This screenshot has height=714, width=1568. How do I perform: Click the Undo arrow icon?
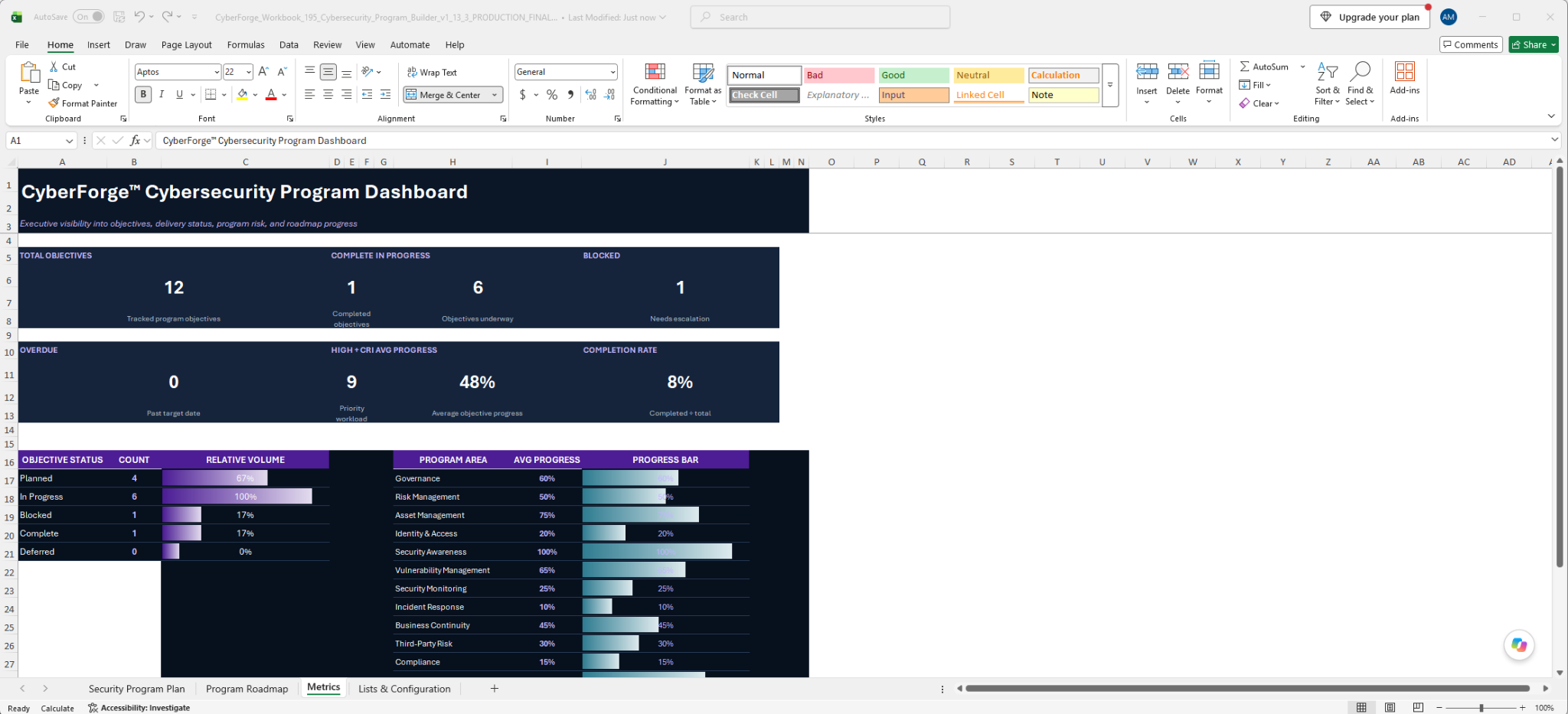click(x=139, y=17)
